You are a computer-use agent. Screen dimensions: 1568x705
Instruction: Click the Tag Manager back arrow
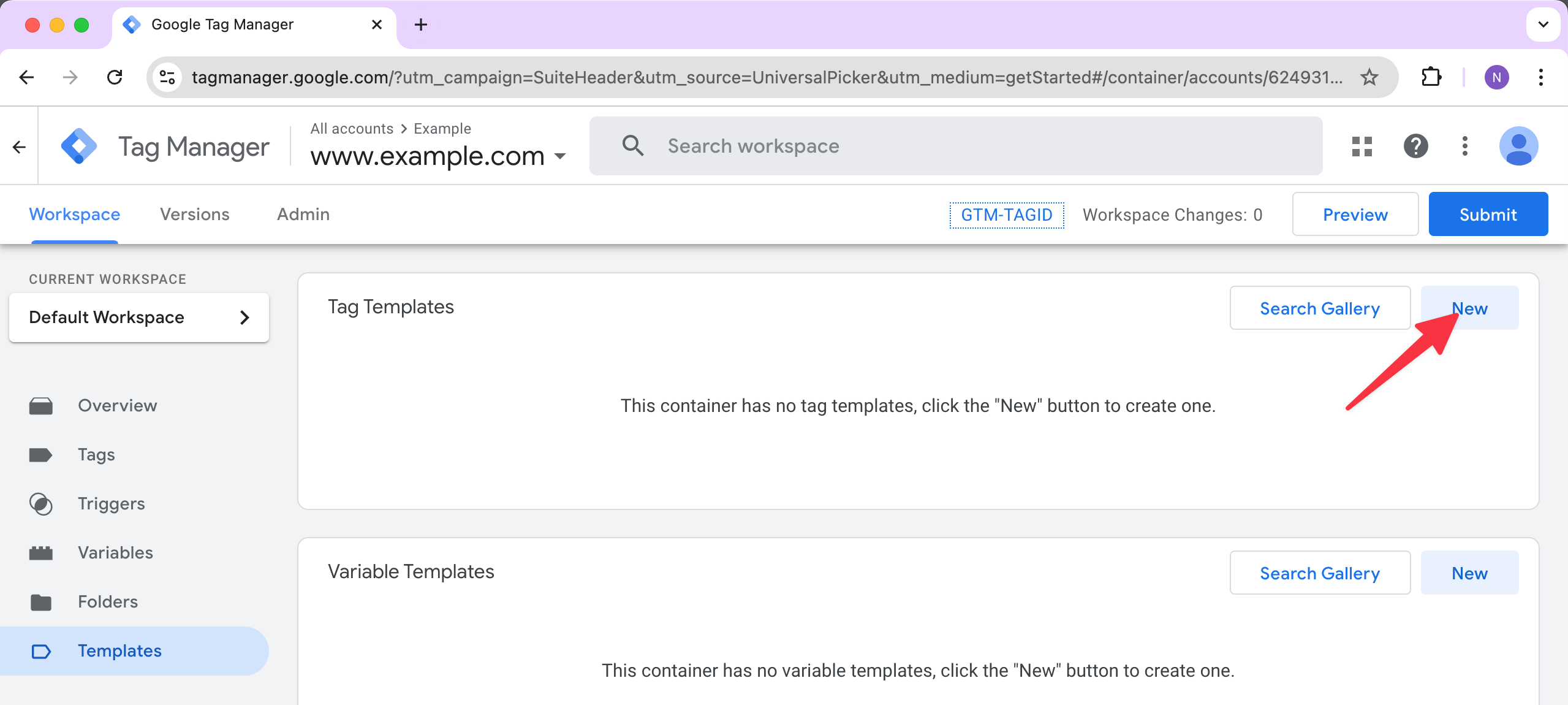coord(19,147)
